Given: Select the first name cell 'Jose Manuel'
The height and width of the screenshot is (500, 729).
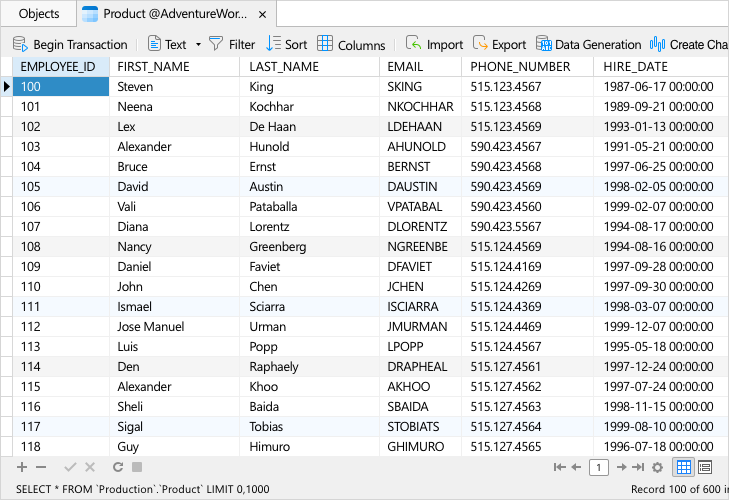Looking at the screenshot, I should pyautogui.click(x=174, y=327).
